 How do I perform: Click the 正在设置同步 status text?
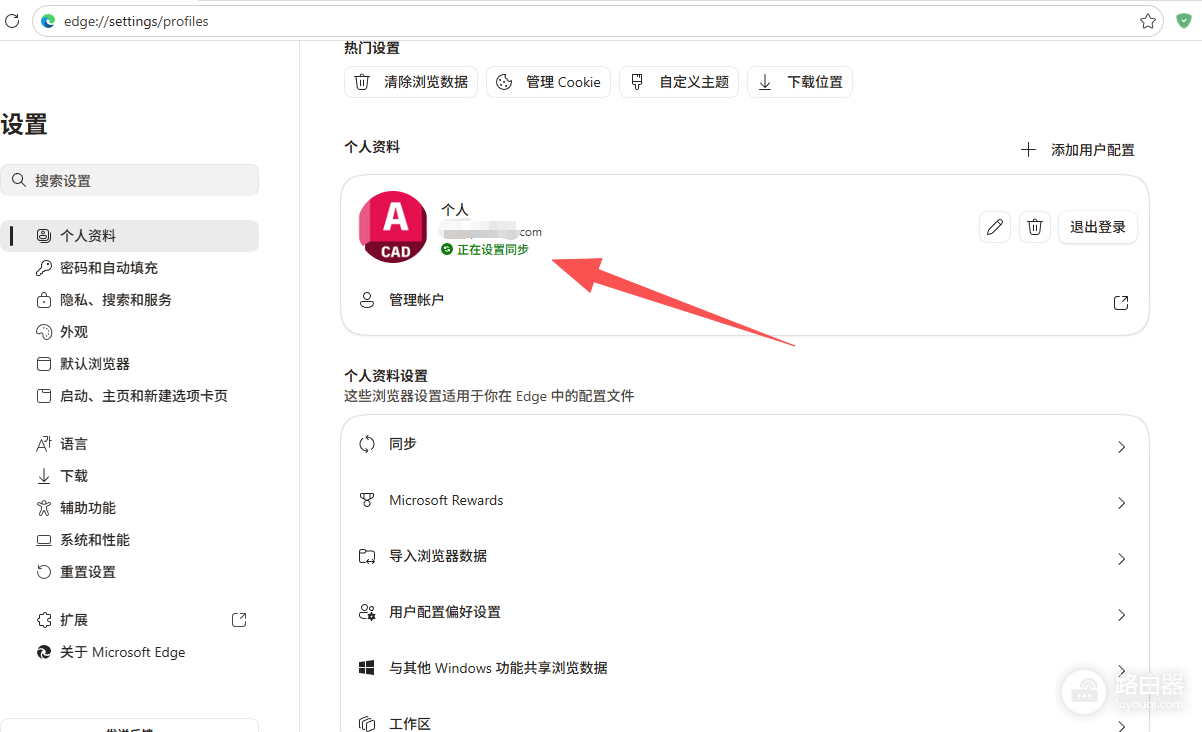492,250
